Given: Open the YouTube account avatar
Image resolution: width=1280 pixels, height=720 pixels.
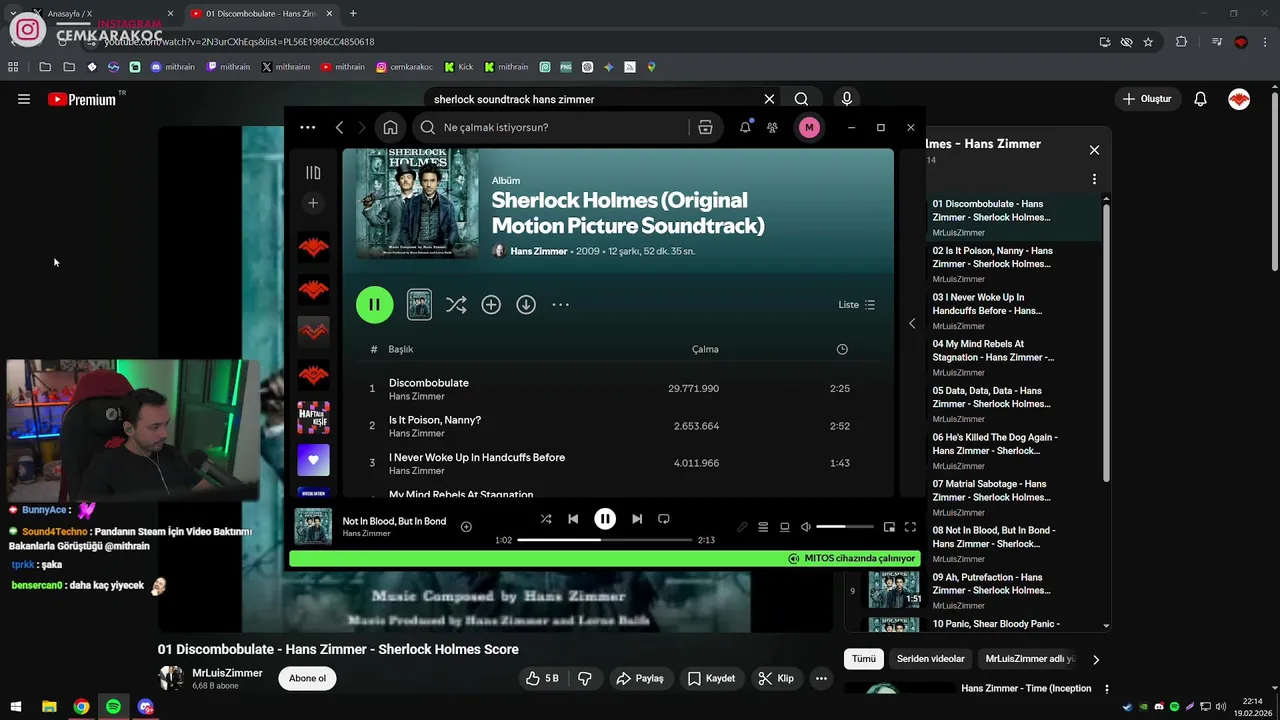Looking at the screenshot, I should pos(1239,99).
